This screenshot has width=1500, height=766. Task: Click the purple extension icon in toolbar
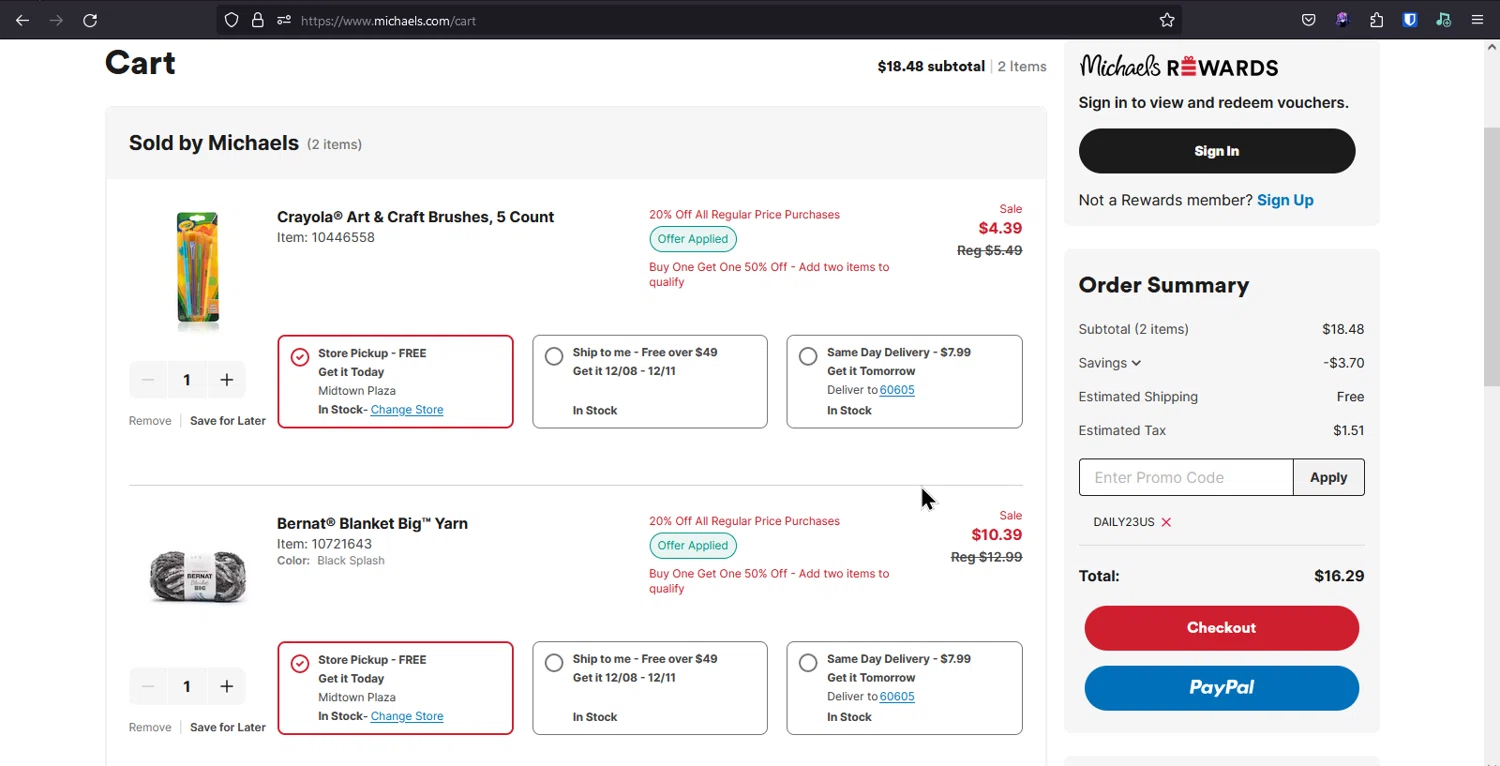(1342, 20)
